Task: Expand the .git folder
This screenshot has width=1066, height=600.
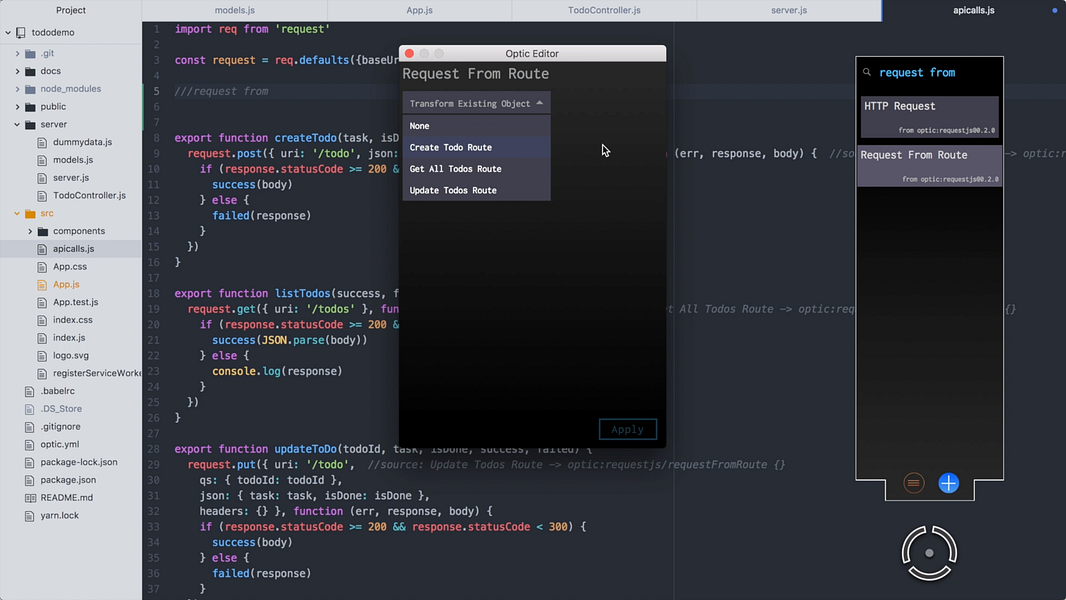Action: point(18,53)
